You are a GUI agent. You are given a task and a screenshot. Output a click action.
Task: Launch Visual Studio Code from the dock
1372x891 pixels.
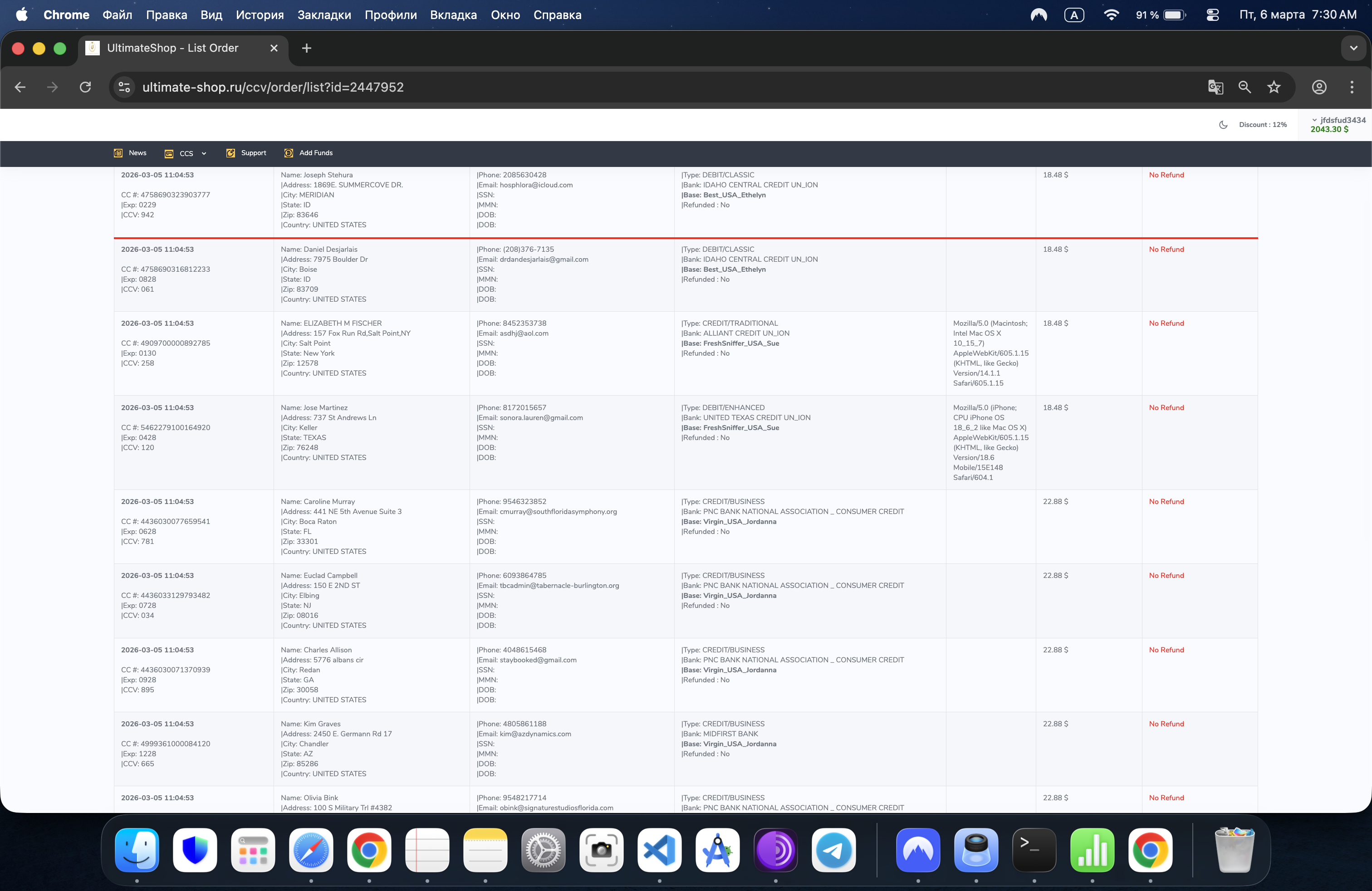tap(660, 850)
